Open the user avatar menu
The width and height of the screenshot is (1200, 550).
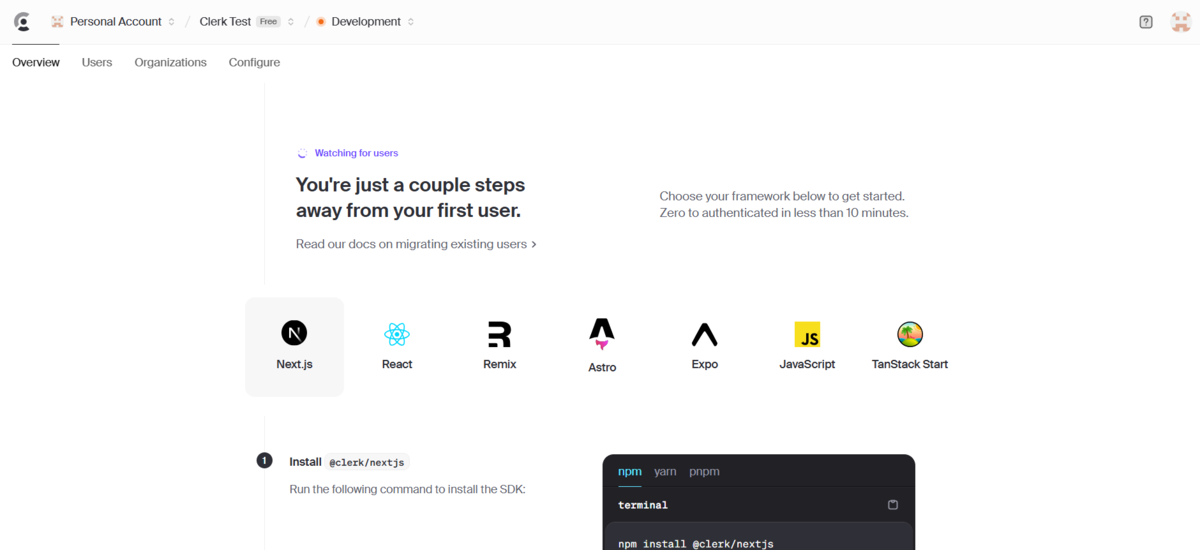tap(1180, 22)
